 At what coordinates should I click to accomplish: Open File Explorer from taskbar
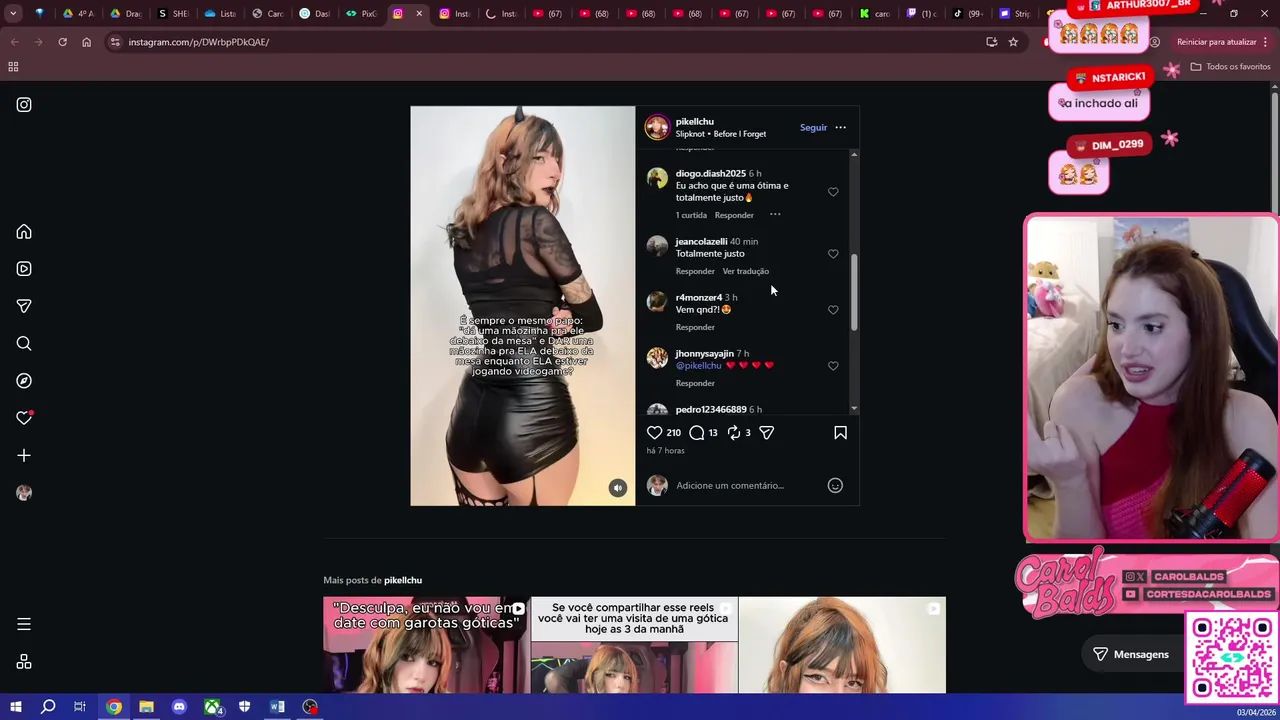point(146,707)
